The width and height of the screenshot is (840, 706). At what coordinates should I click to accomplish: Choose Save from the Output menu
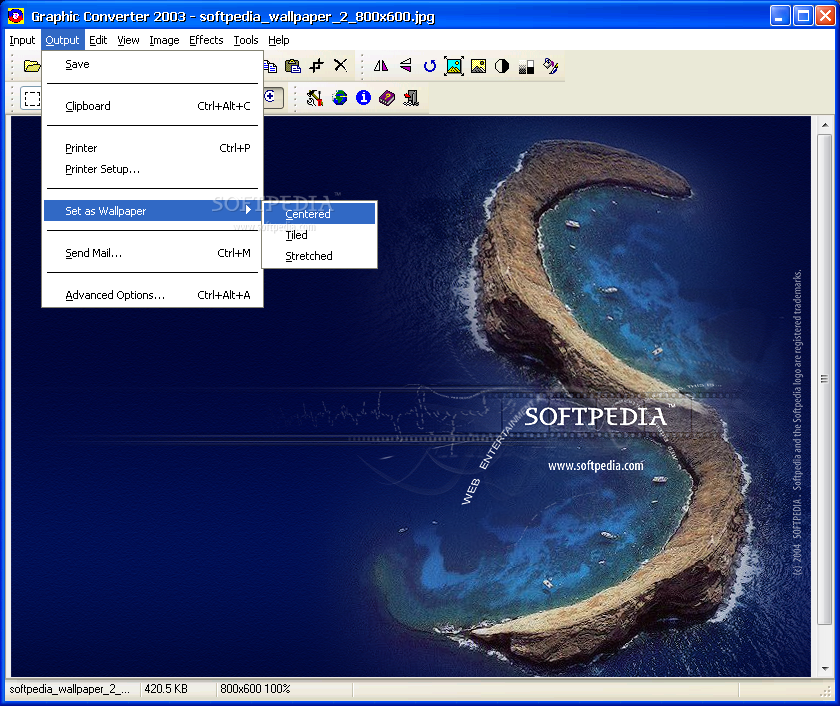pyautogui.click(x=153, y=64)
